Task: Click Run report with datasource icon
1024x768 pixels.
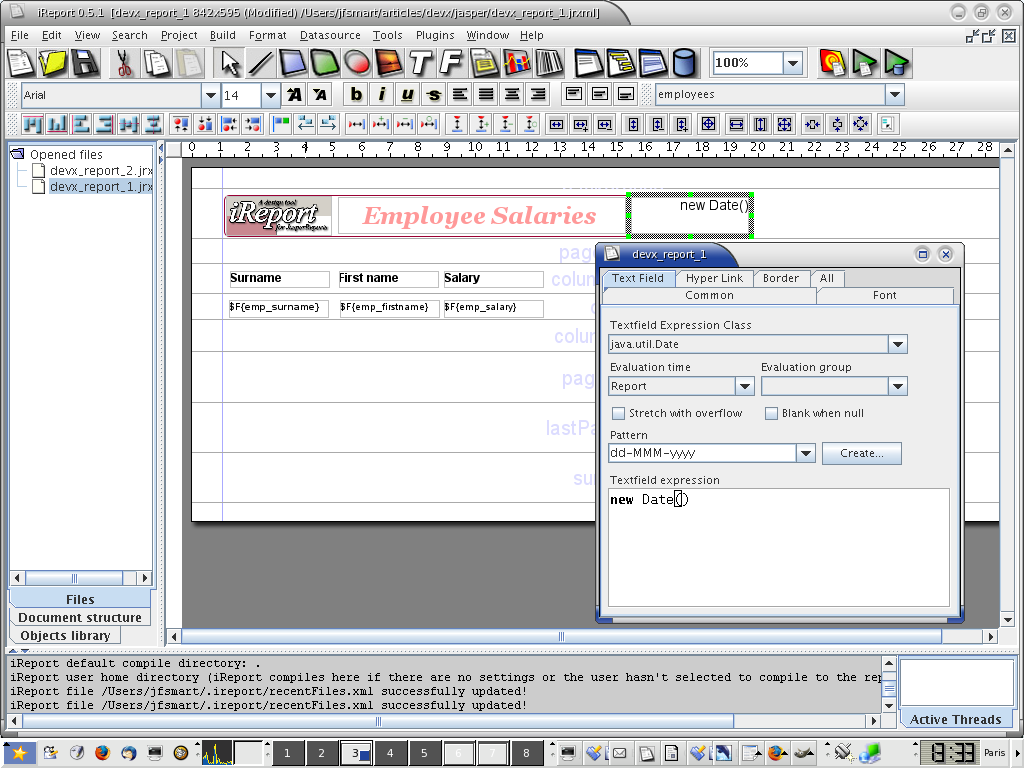Action: 897,63
